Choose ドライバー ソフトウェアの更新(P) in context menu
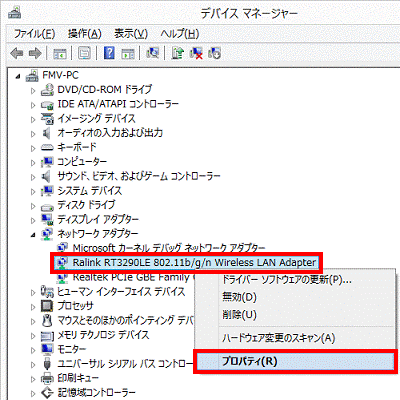The width and height of the screenshot is (400, 400). point(287,279)
